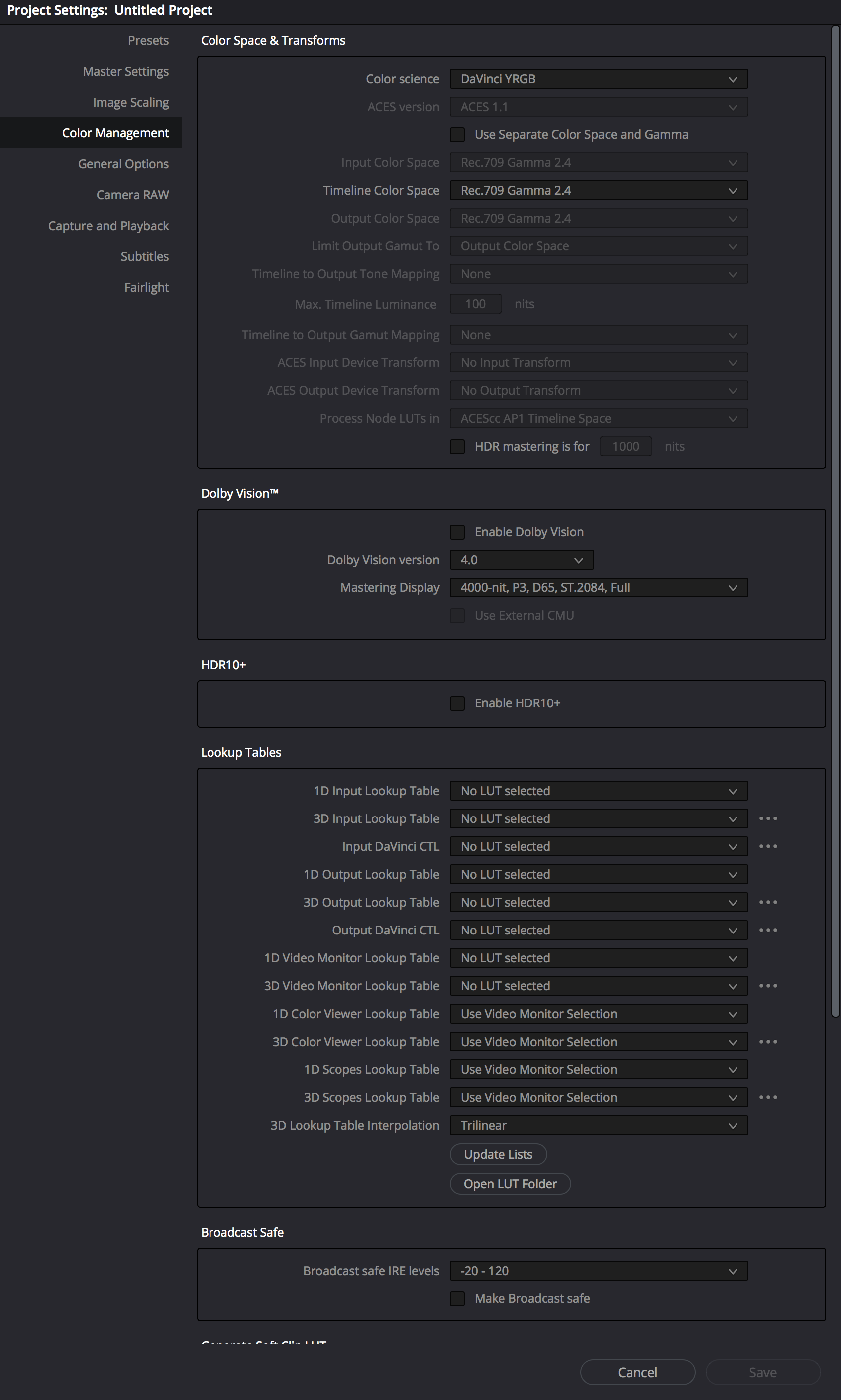841x1400 pixels.
Task: Open the Mastering Display dropdown
Action: click(599, 588)
